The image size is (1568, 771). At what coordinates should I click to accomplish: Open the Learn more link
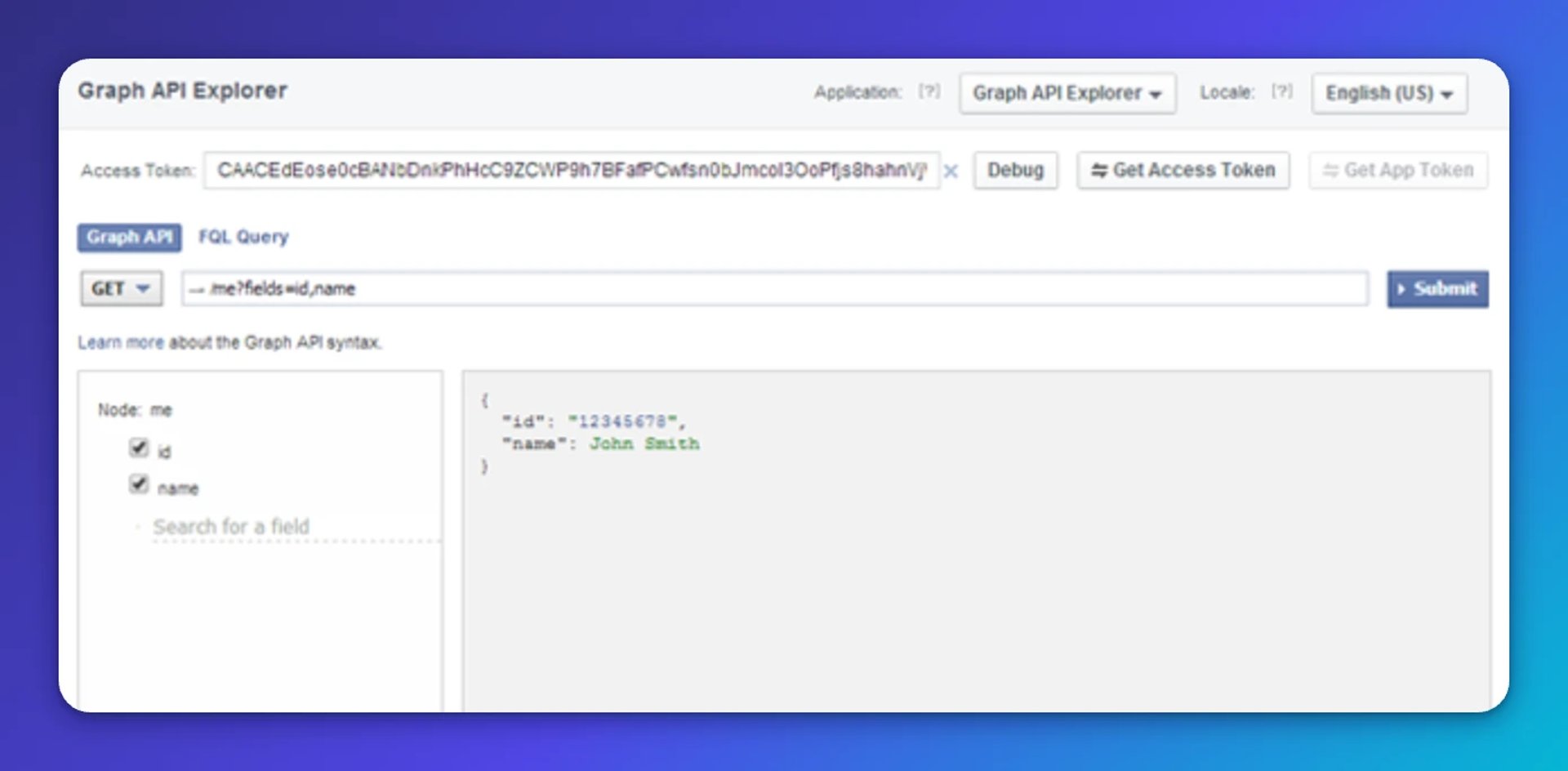tap(121, 342)
